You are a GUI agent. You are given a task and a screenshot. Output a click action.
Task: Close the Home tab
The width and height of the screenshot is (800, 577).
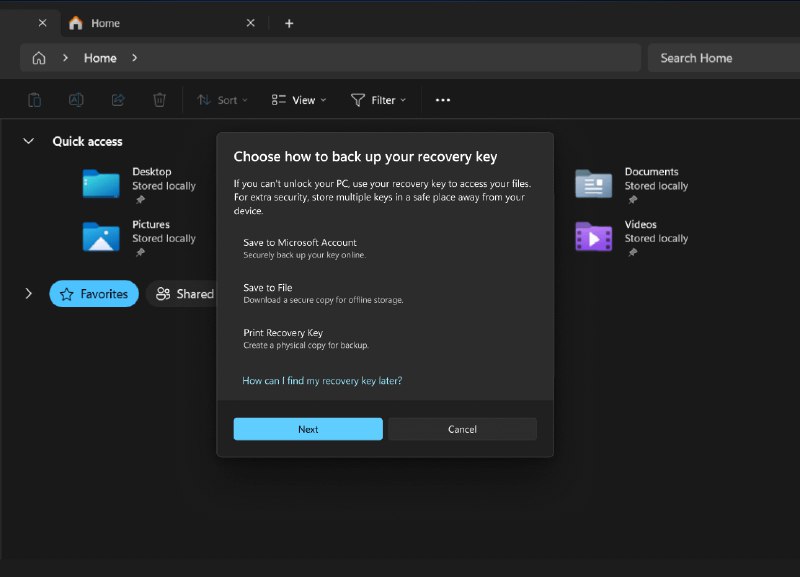[251, 23]
